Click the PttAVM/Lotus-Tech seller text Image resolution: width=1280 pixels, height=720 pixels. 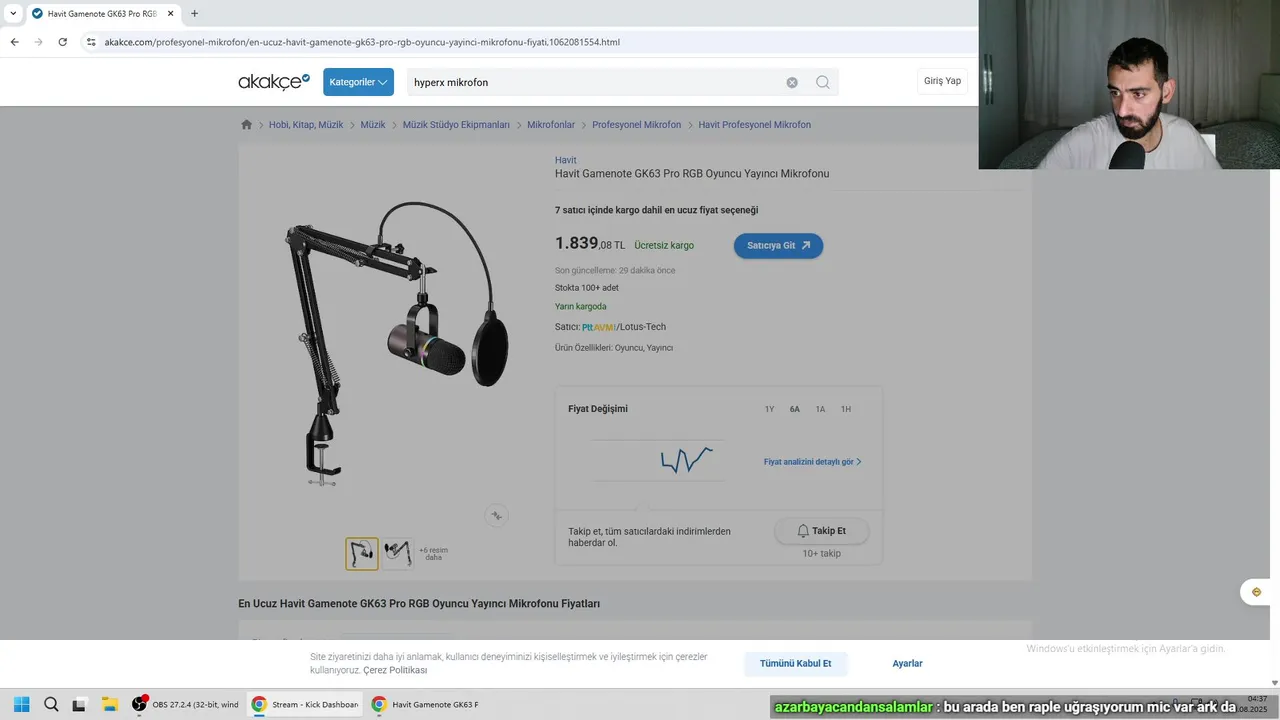point(624,327)
